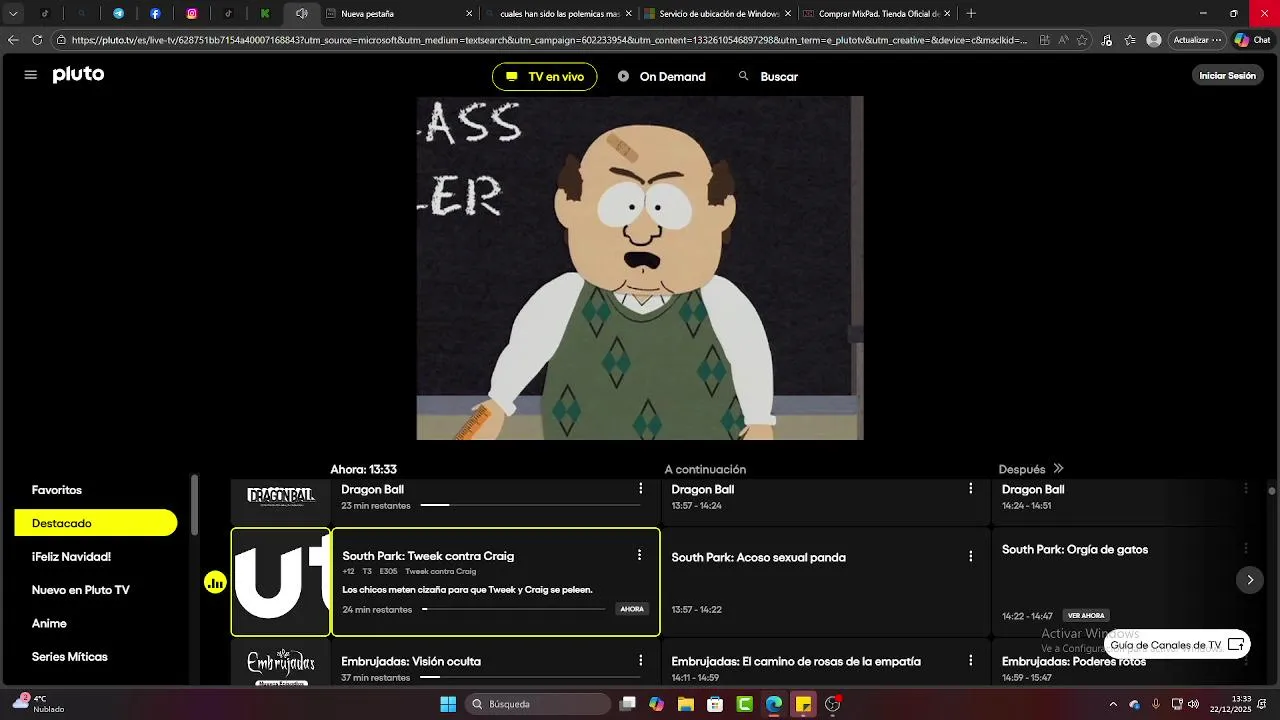Open Guía de Canales de TV

1177,645
